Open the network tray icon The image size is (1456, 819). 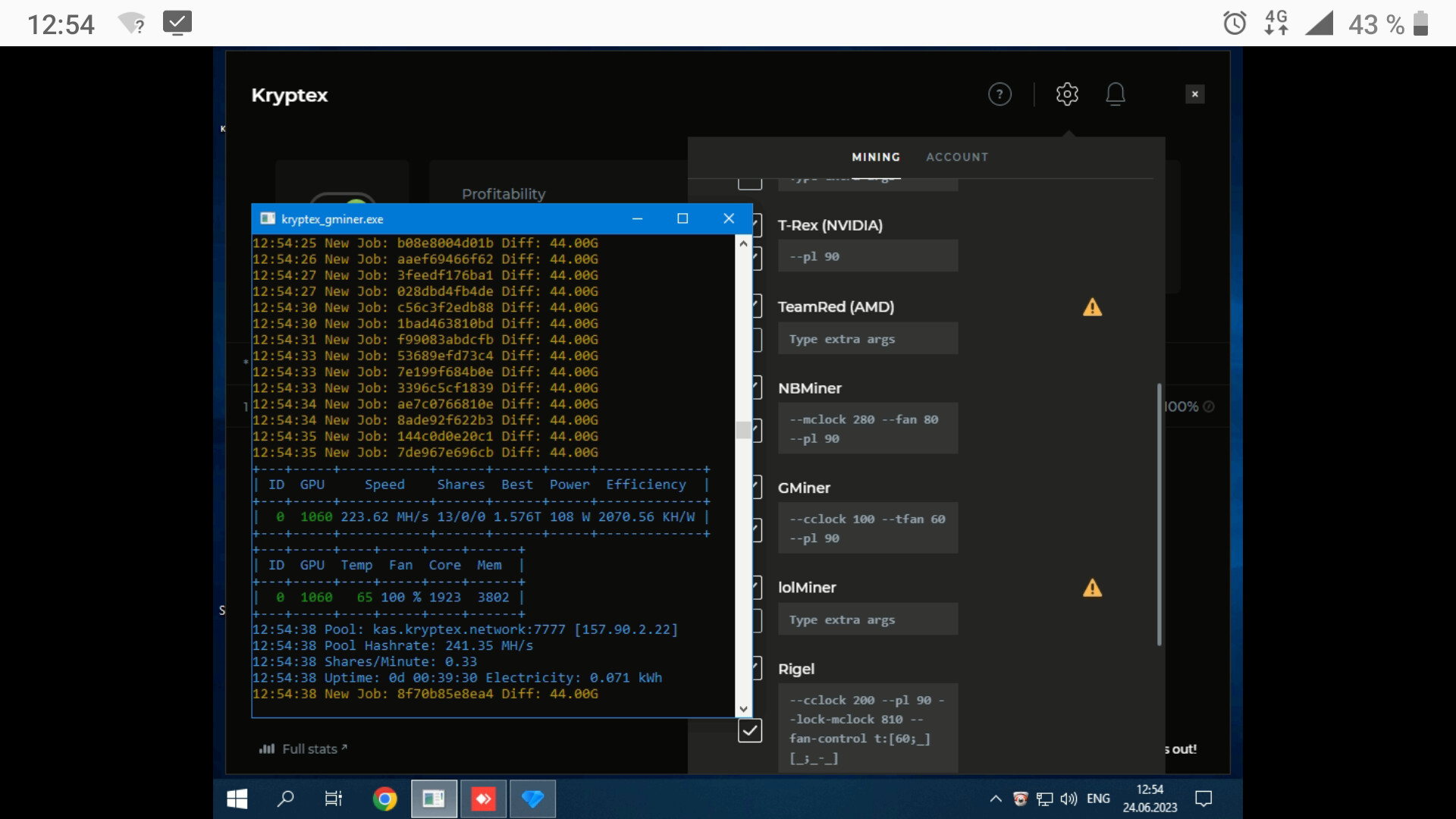pos(1045,799)
